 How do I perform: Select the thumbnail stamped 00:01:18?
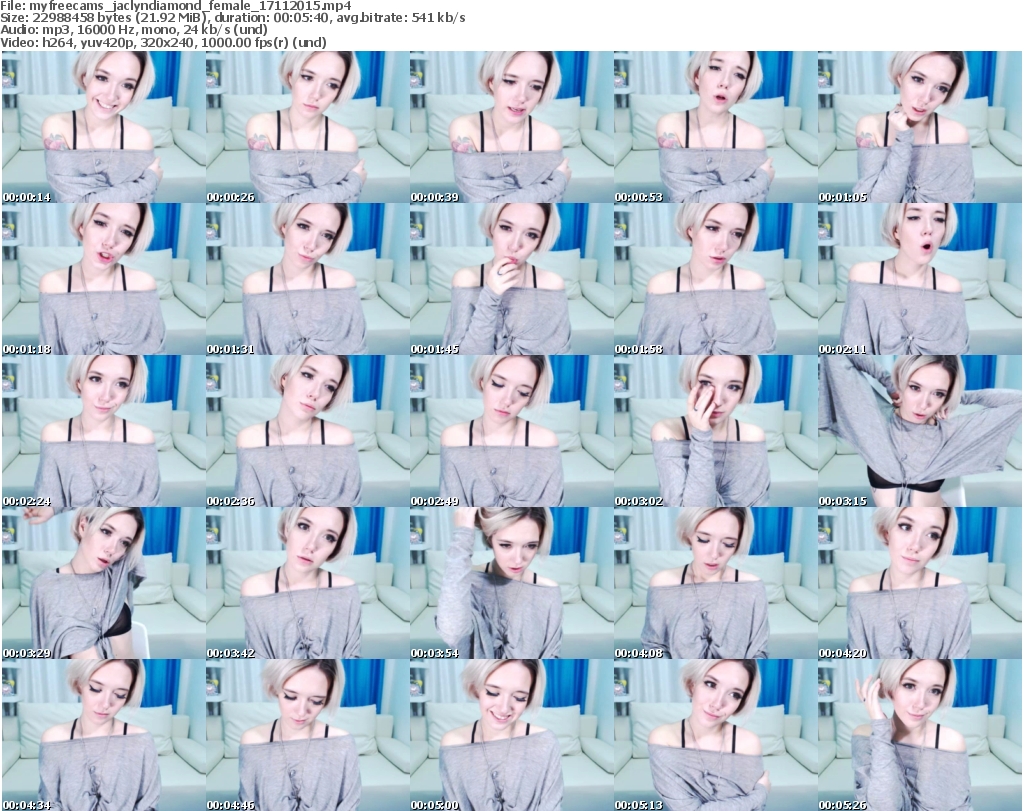point(103,279)
